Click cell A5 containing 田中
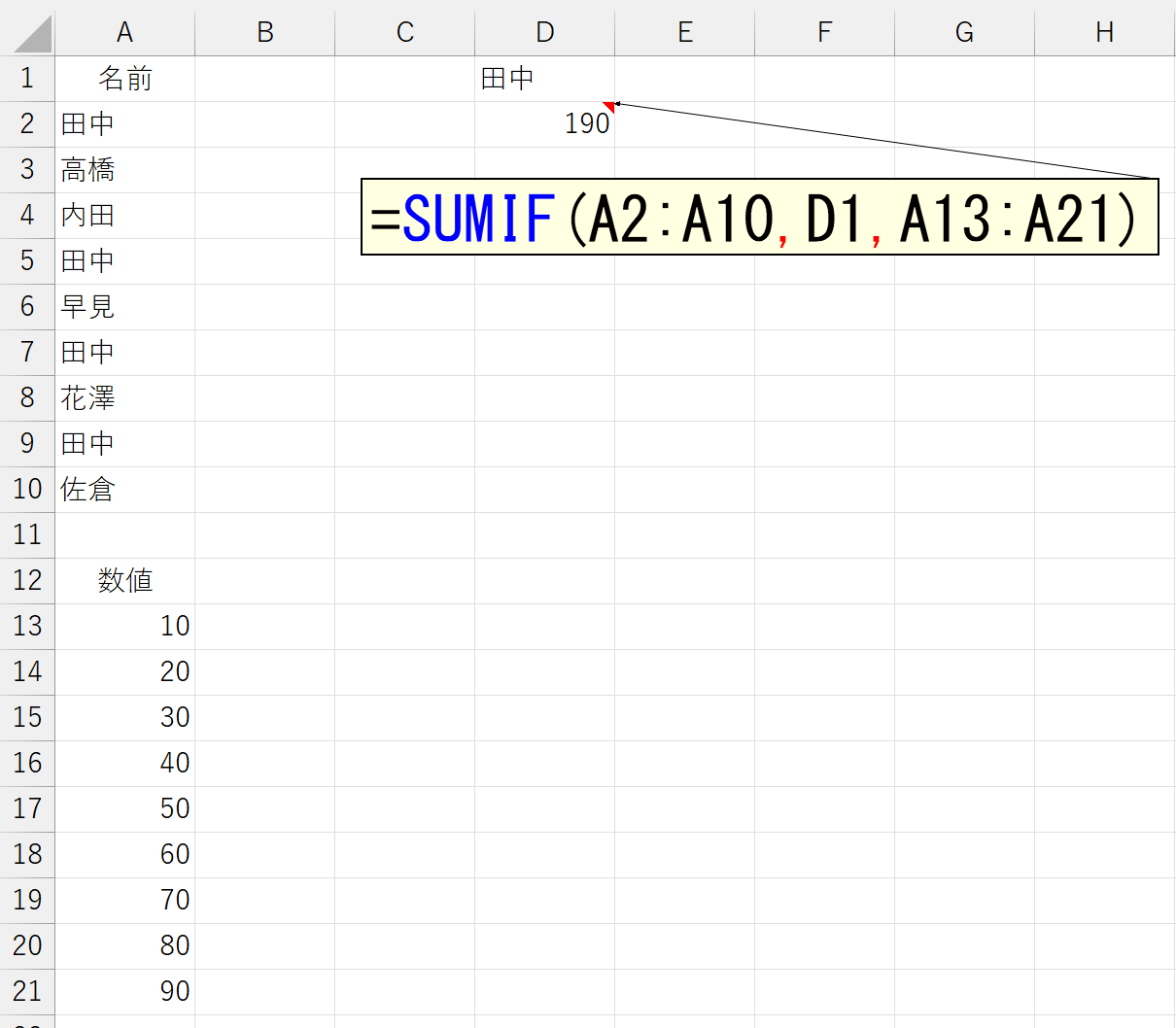Image resolution: width=1176 pixels, height=1028 pixels. 124,261
